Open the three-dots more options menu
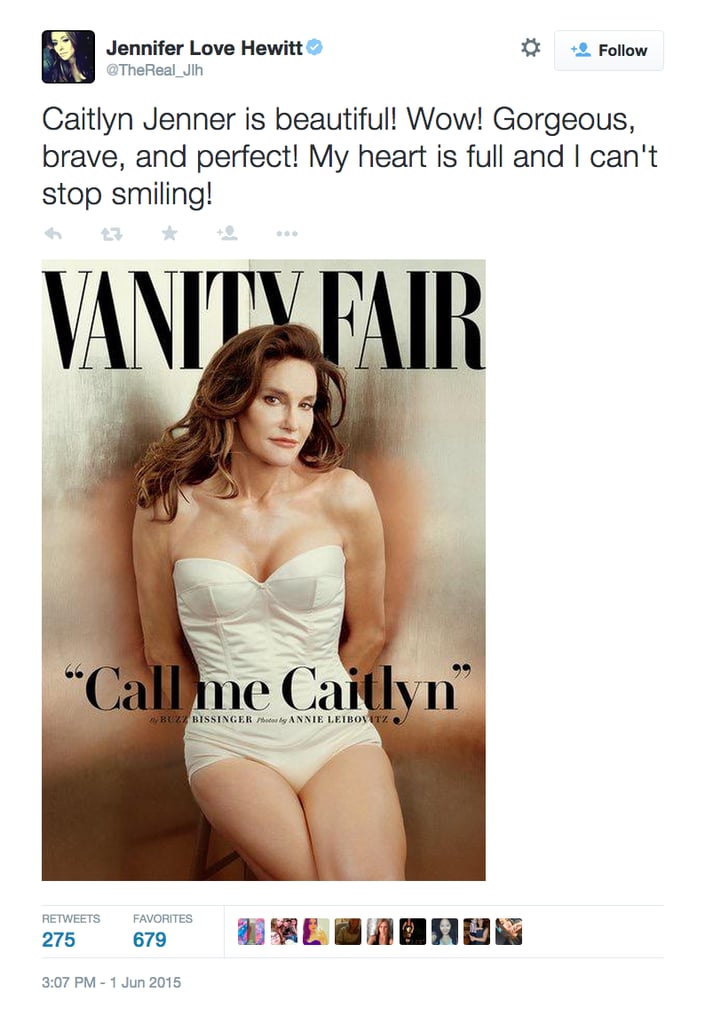The height and width of the screenshot is (1024, 705). [287, 233]
